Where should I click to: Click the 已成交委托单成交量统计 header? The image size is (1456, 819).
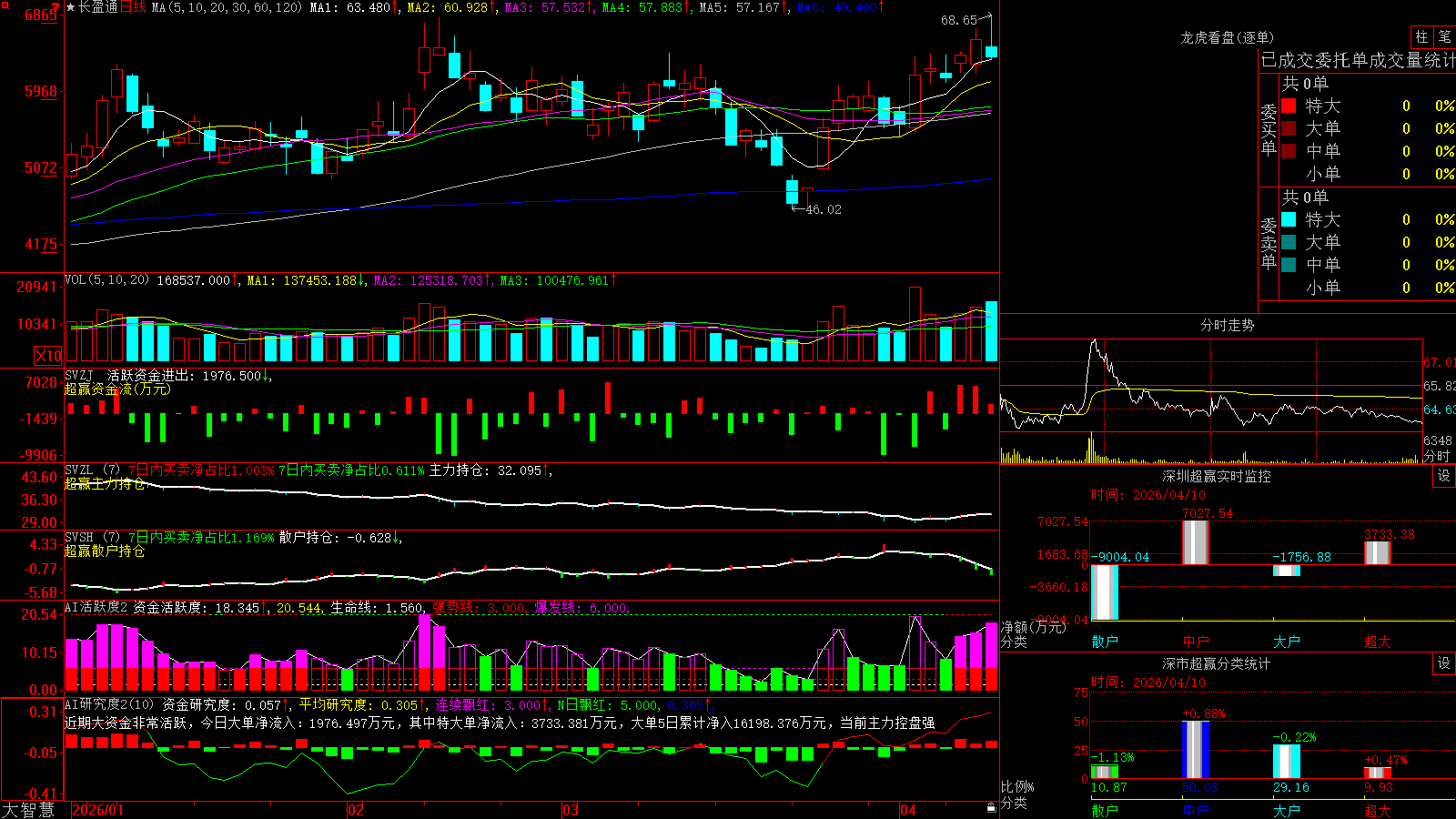(x=1358, y=60)
